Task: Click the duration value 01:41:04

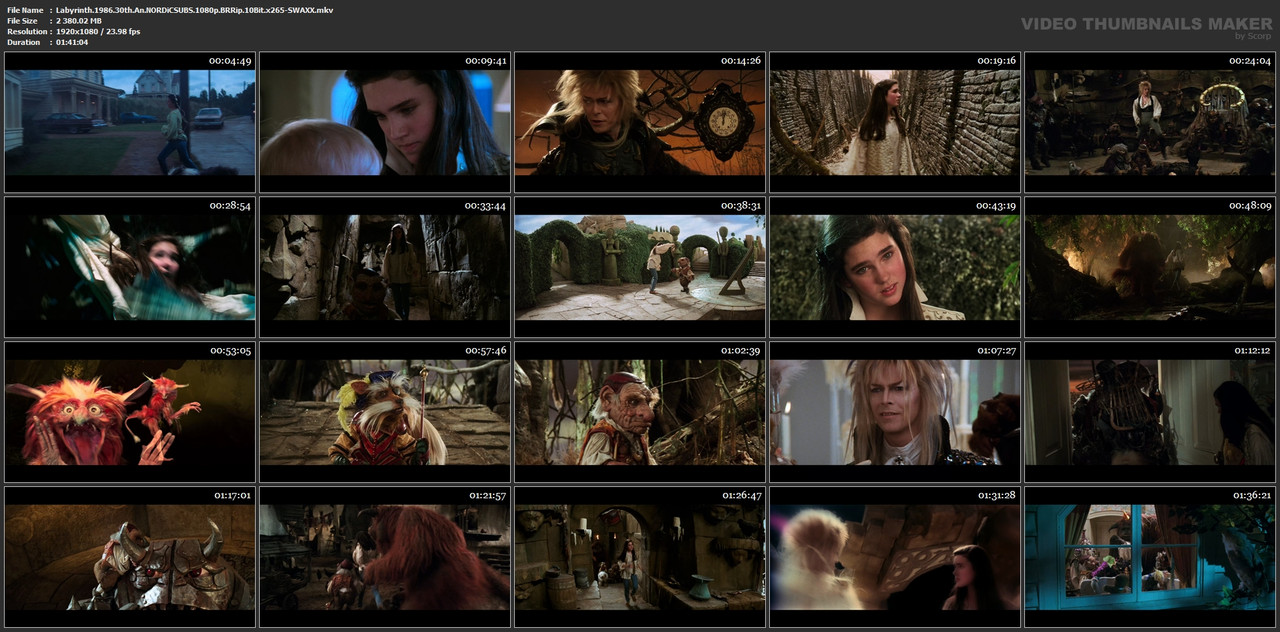Action: pos(72,42)
